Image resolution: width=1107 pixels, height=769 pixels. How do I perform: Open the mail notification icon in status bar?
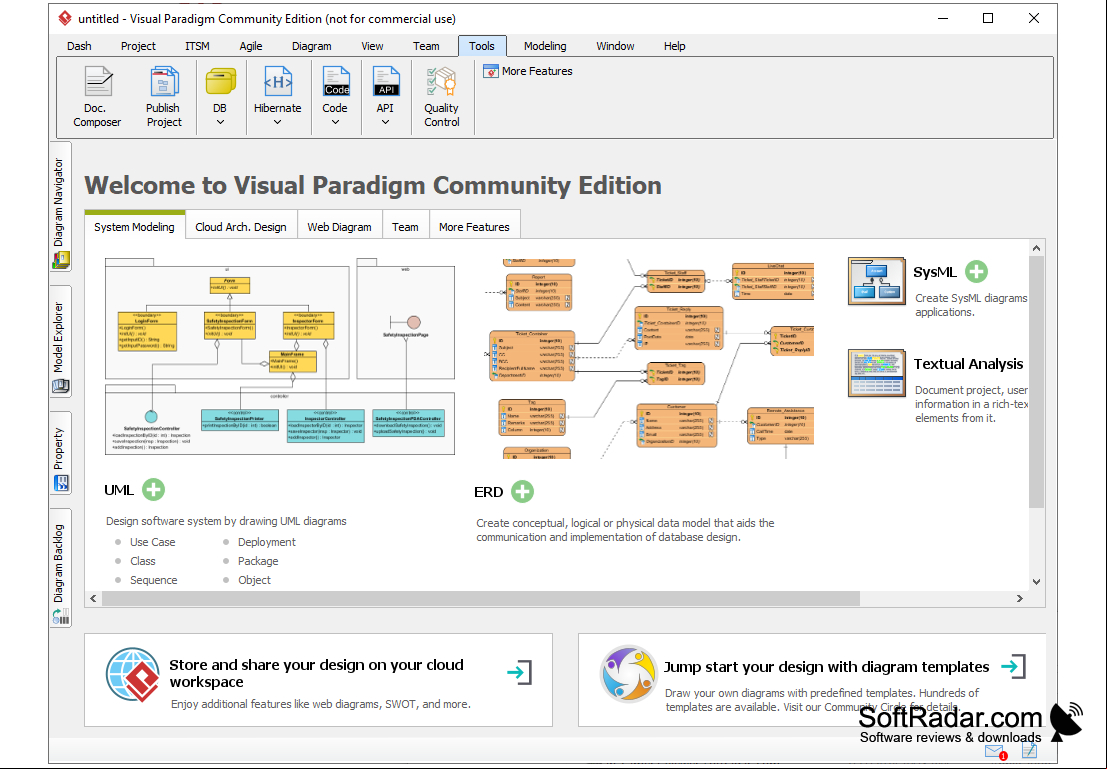click(x=995, y=752)
